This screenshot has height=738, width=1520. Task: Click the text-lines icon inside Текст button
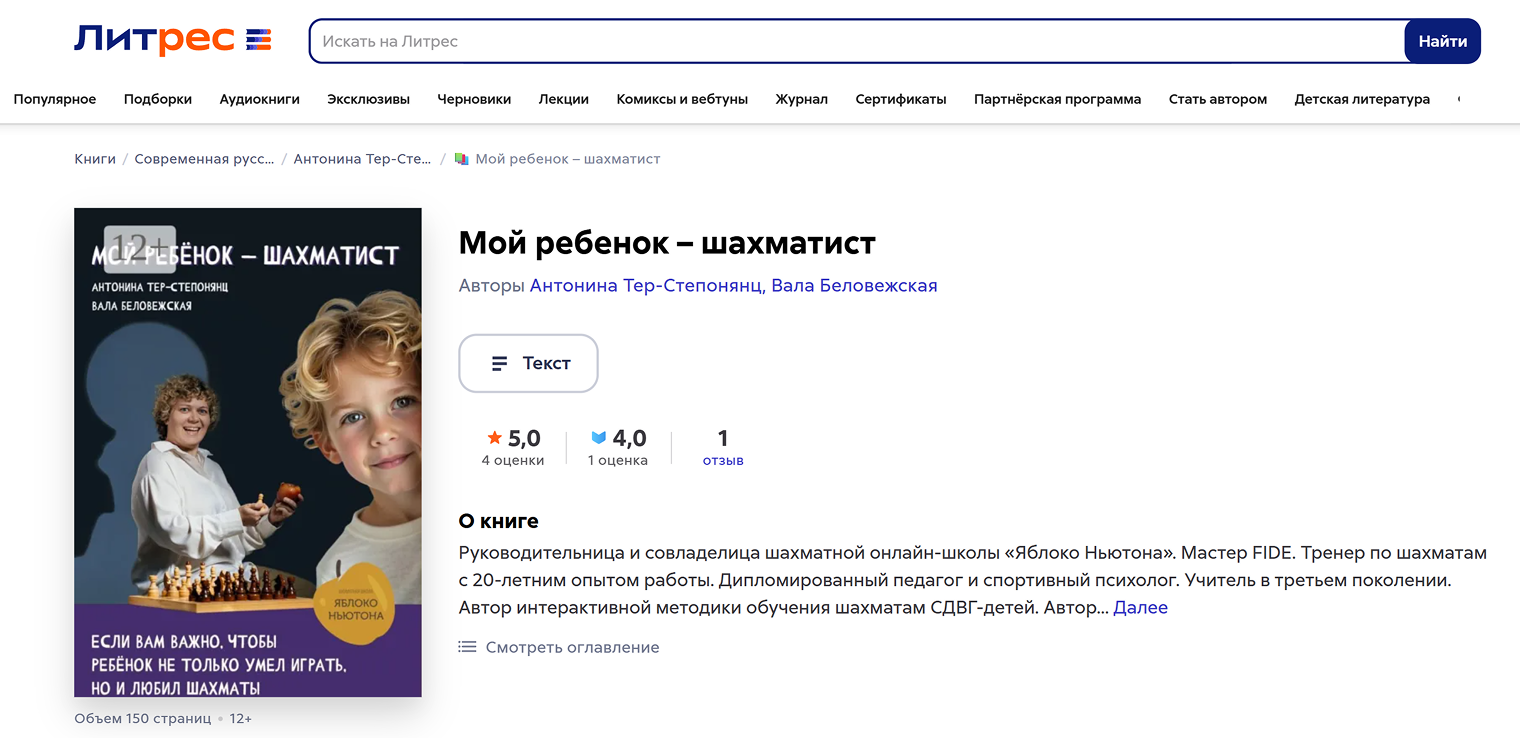point(500,363)
